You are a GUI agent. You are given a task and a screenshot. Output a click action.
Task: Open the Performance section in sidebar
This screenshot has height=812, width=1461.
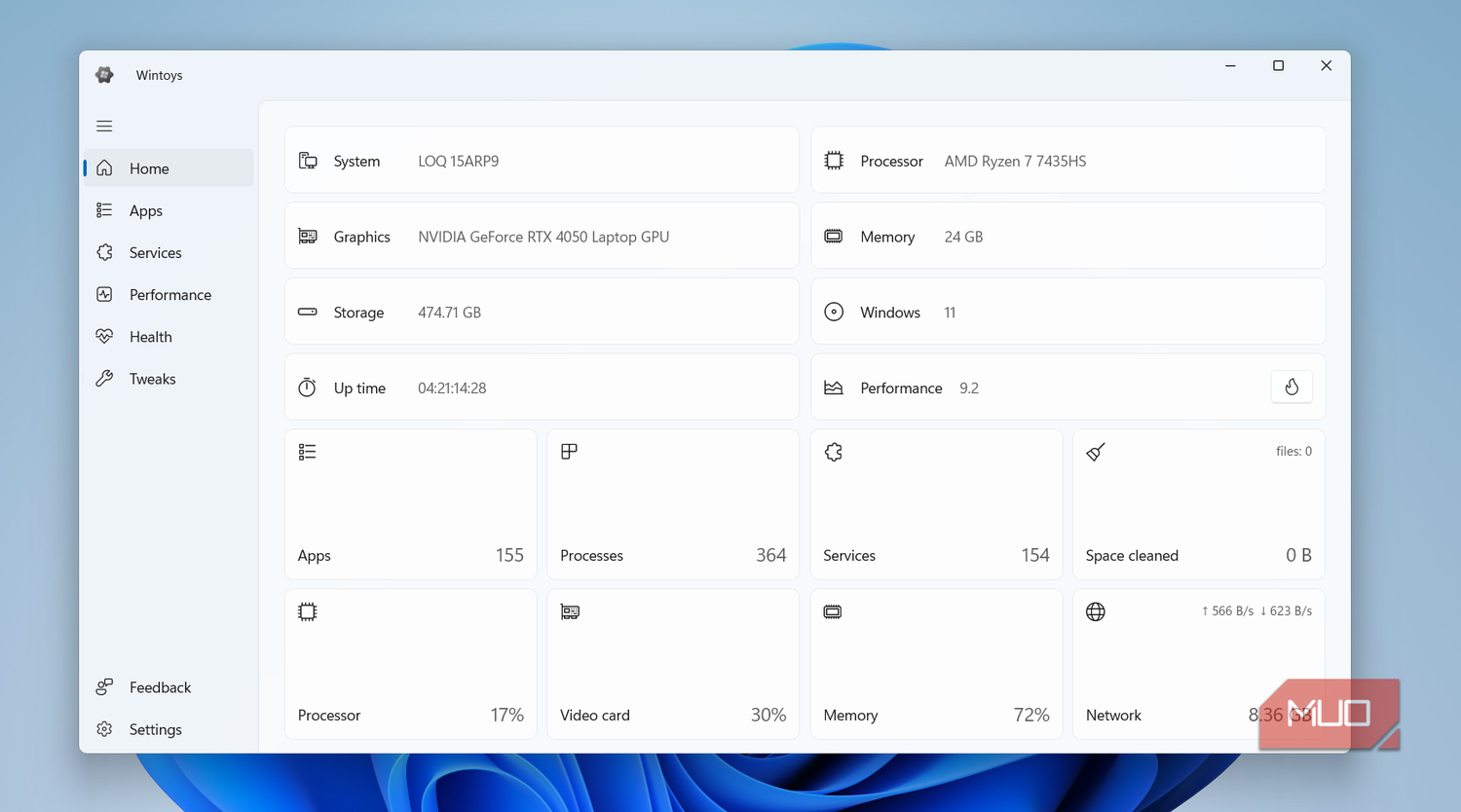pos(169,294)
